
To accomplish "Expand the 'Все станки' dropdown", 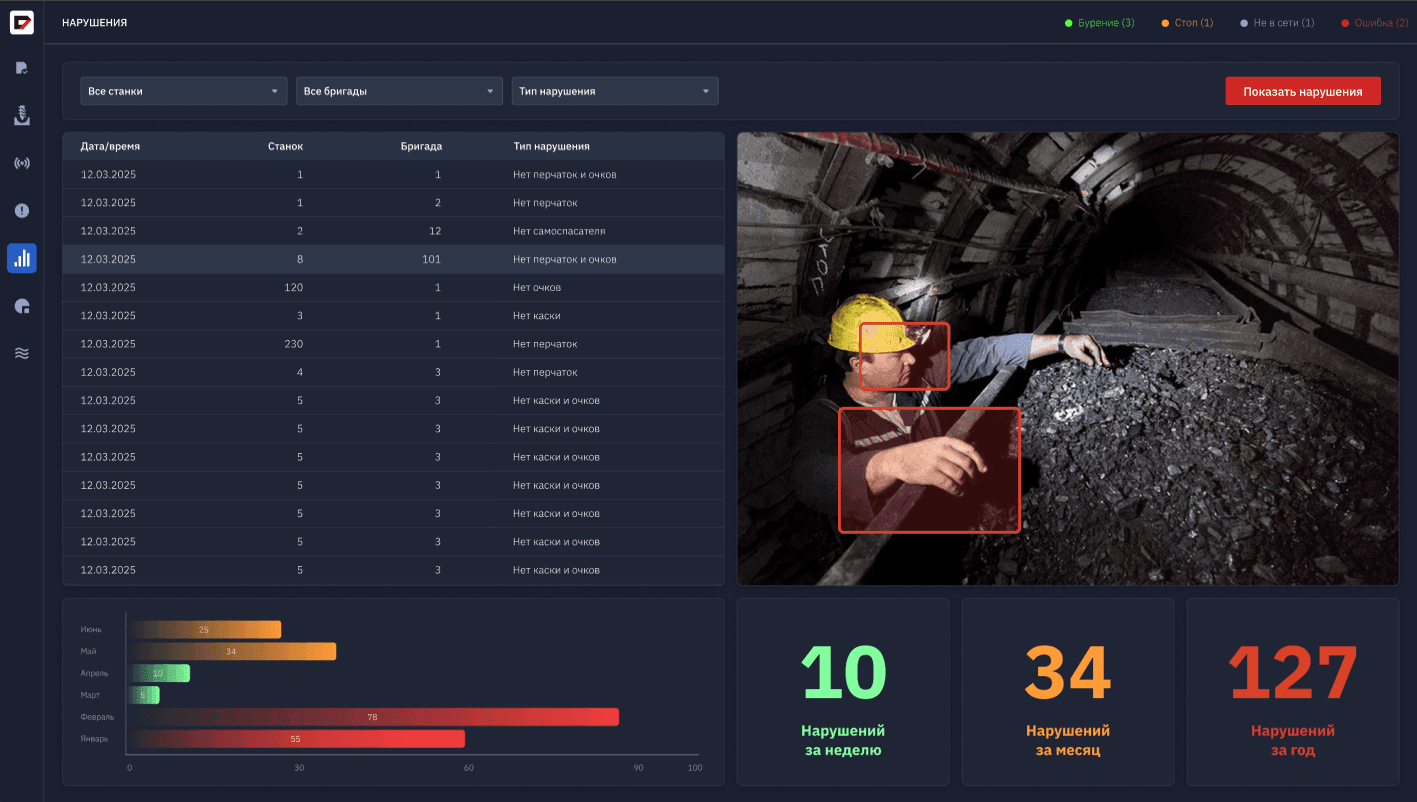I will 184,91.
